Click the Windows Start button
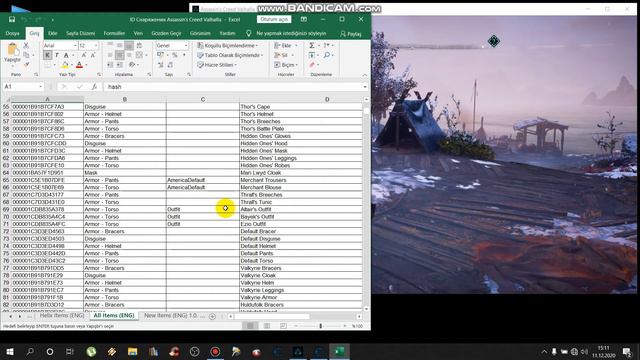640x360 pixels. click(10, 351)
